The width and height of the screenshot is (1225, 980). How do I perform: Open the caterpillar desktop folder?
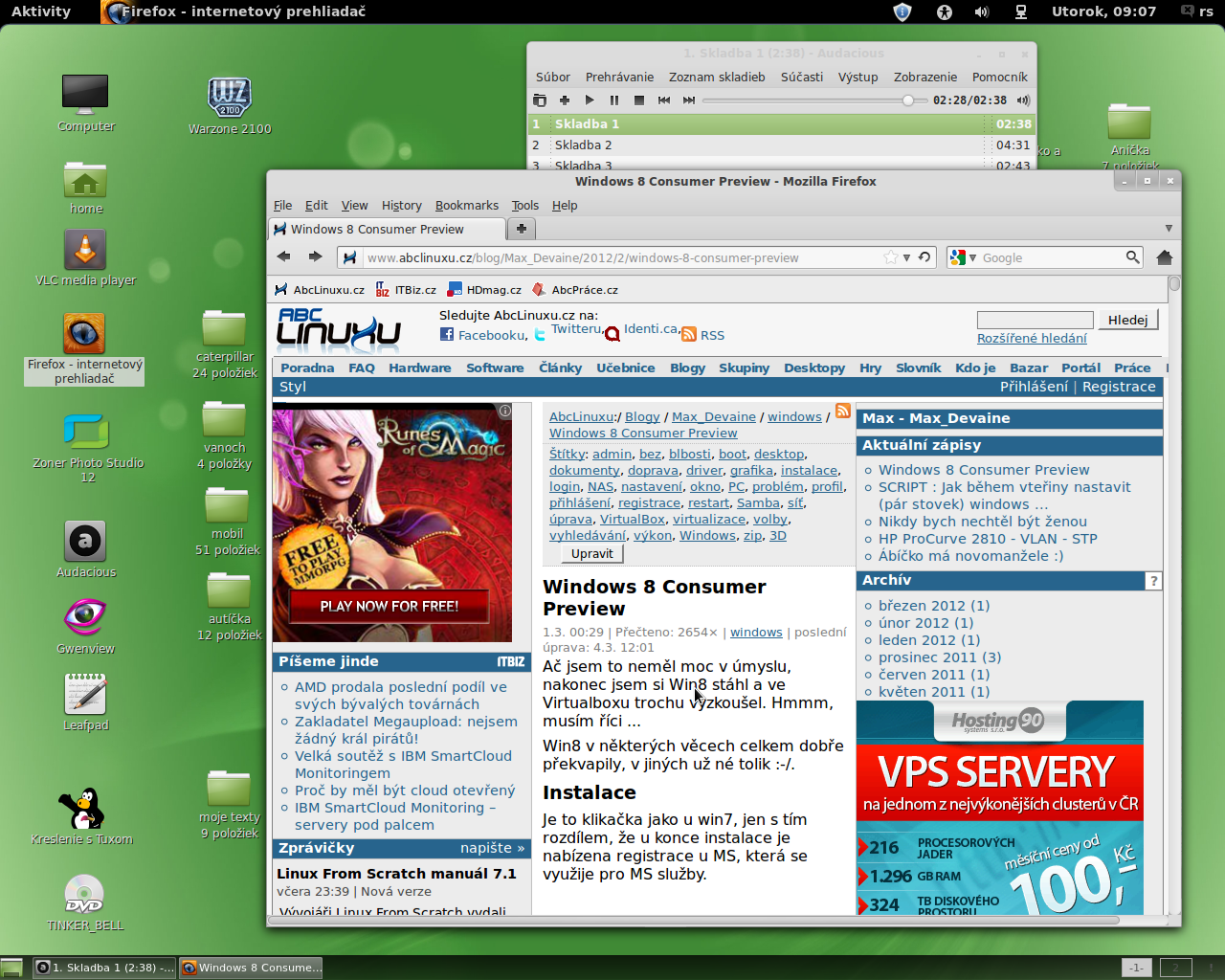click(225, 344)
